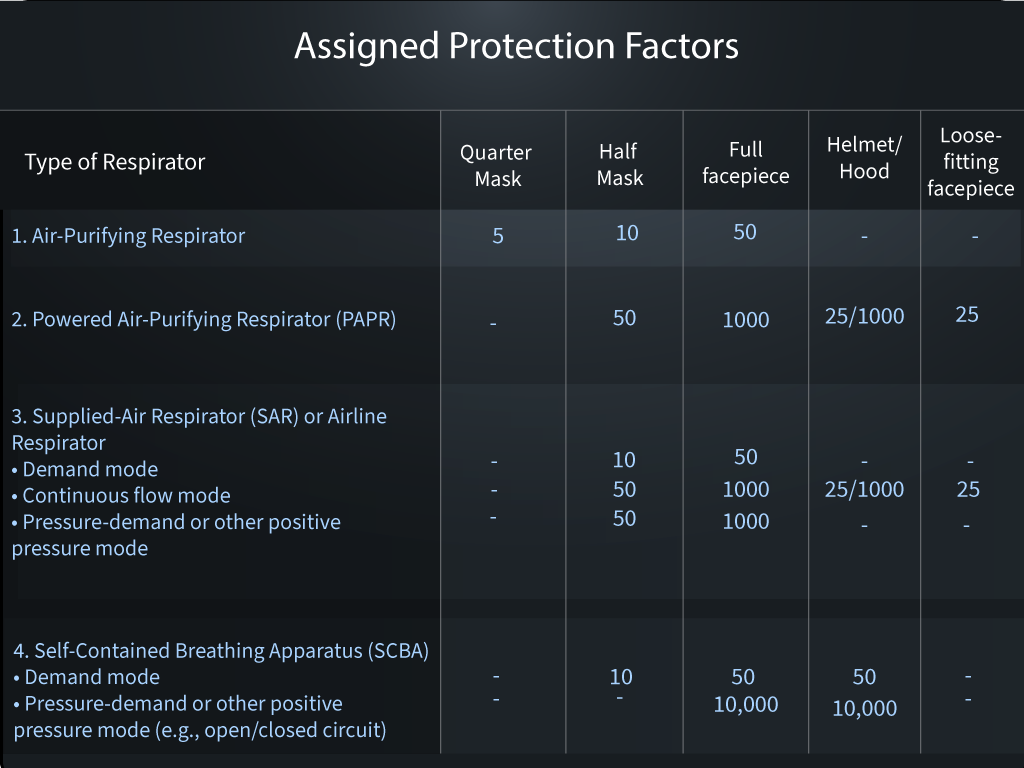
Task: Select the "Half Mask" column header
Action: [620, 165]
